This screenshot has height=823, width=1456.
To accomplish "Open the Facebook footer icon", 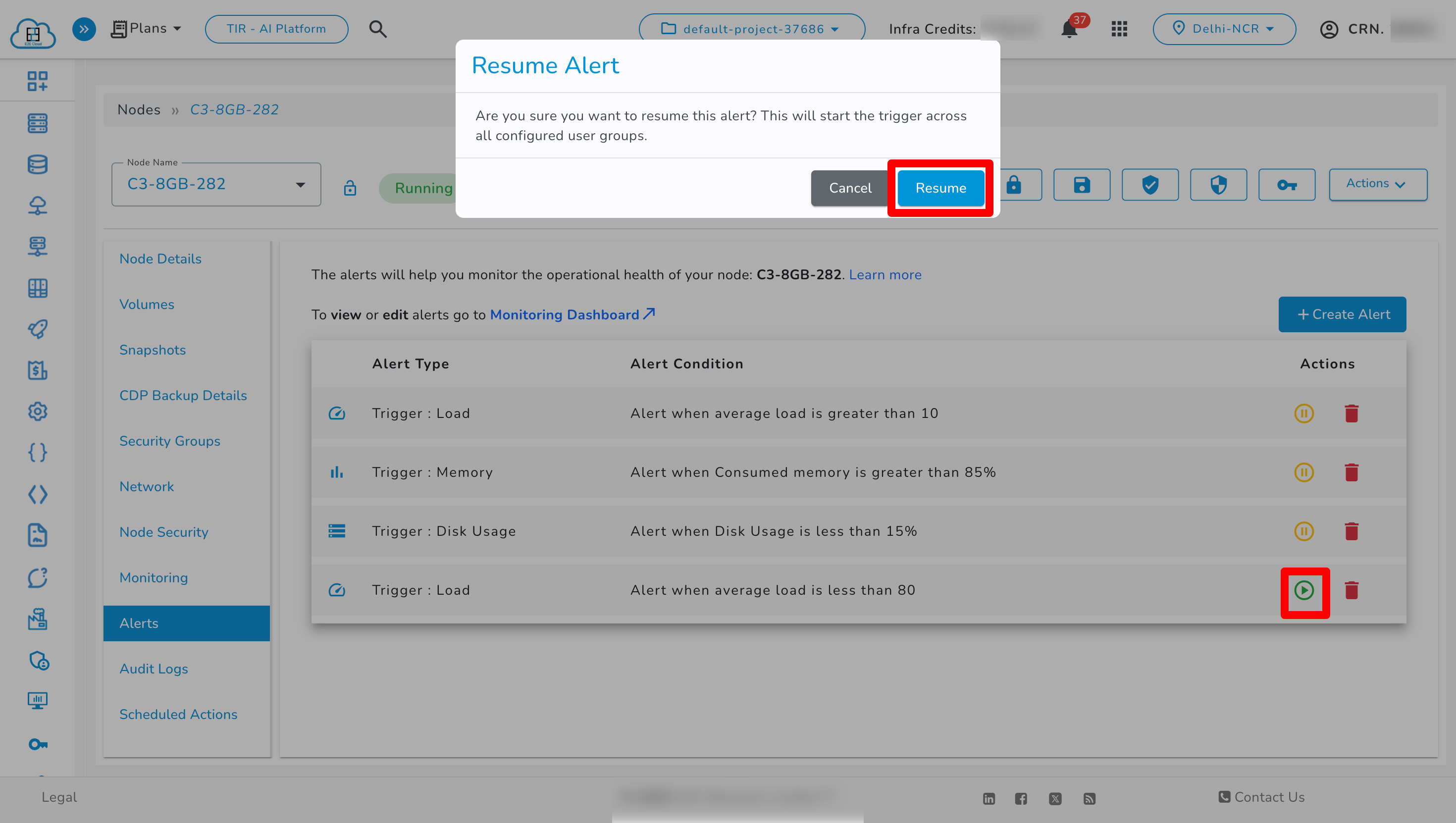I will click(1021, 799).
